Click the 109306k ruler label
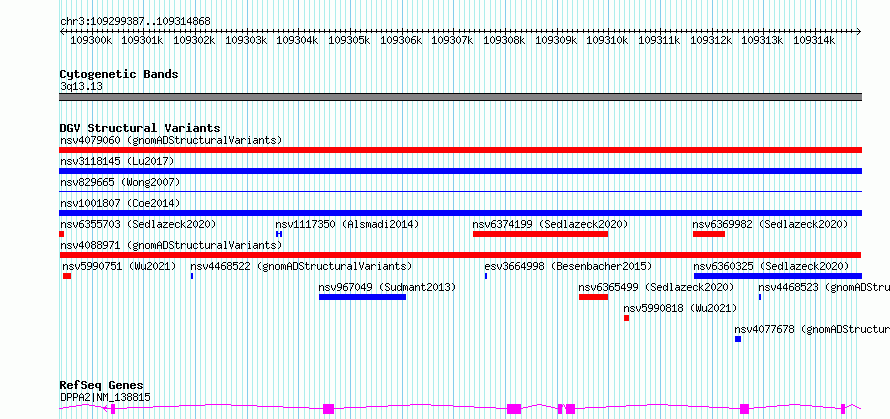 401,40
